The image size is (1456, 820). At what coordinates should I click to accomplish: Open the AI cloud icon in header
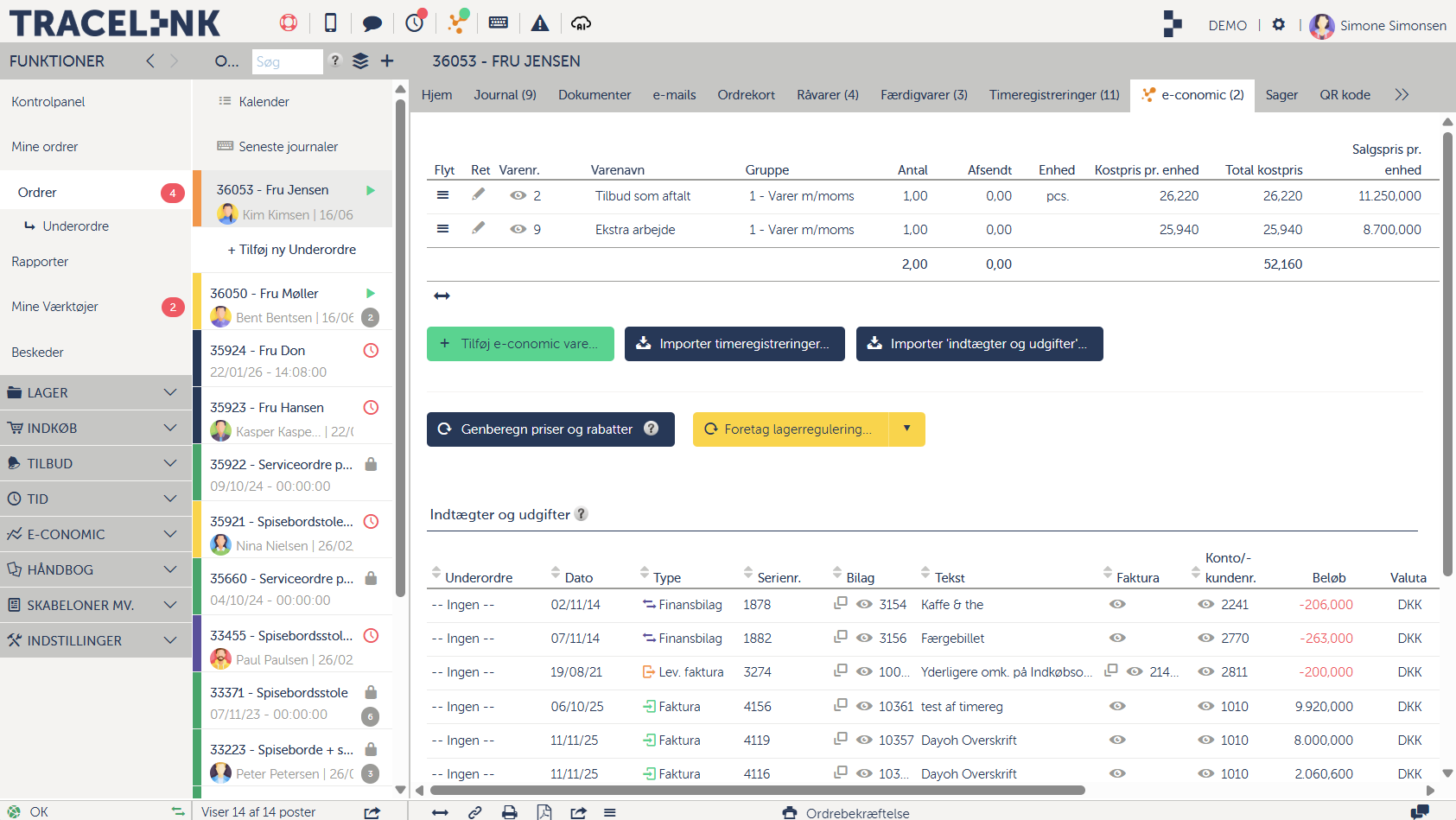pos(582,23)
